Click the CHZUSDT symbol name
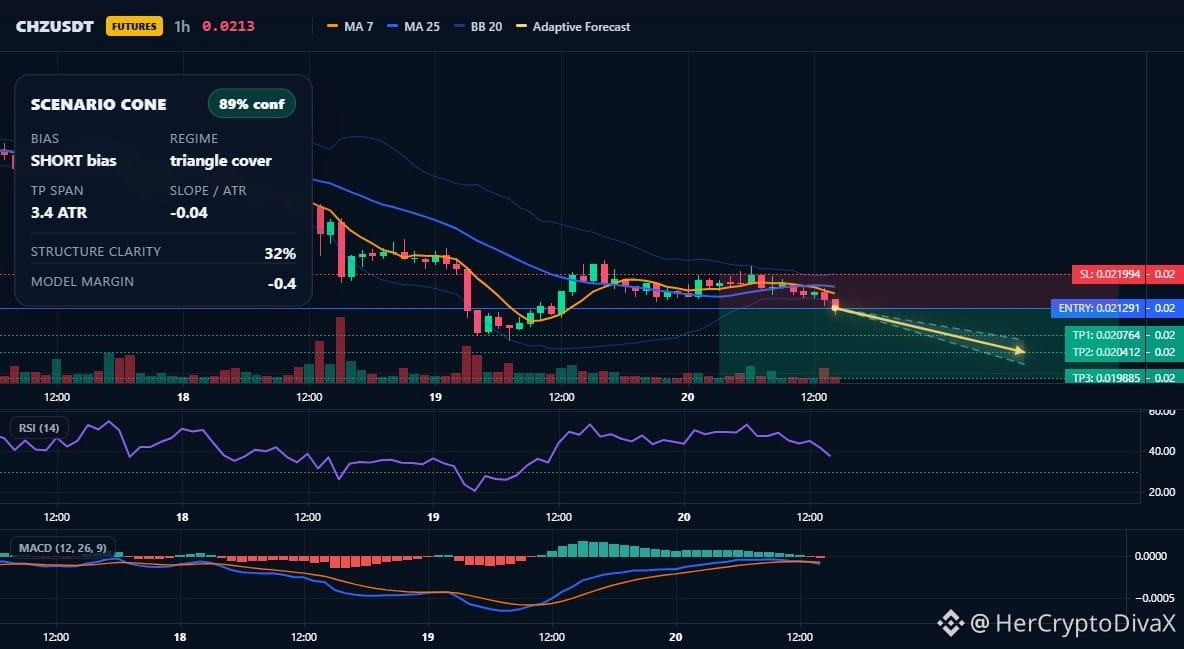 click(x=54, y=26)
